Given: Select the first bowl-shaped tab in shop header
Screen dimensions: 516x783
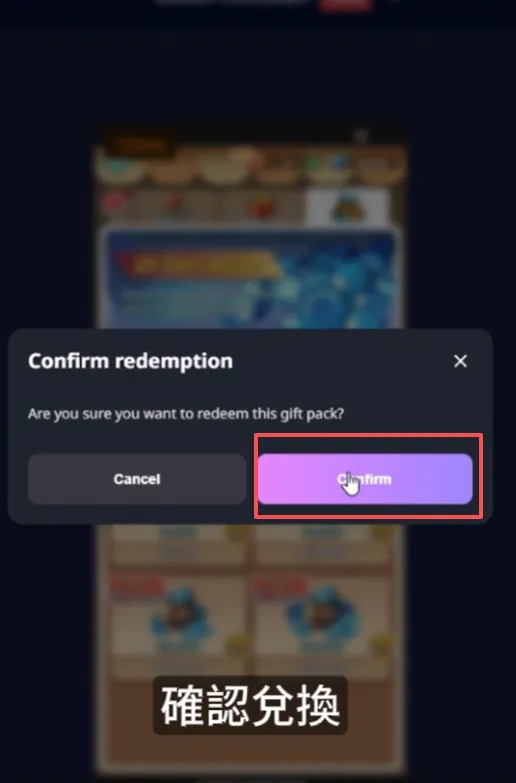Looking at the screenshot, I should pyautogui.click(x=120, y=167).
